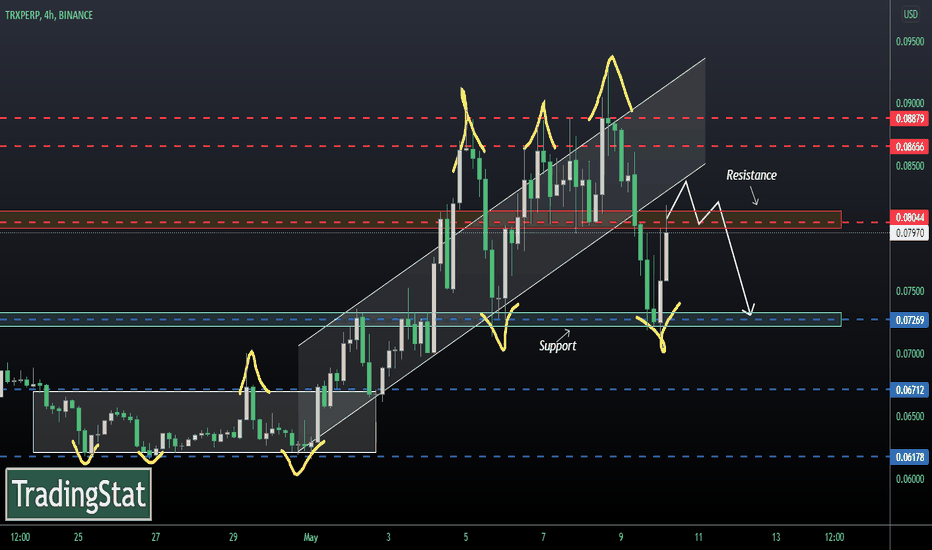Click the 27 date on time axis

[x=156, y=537]
